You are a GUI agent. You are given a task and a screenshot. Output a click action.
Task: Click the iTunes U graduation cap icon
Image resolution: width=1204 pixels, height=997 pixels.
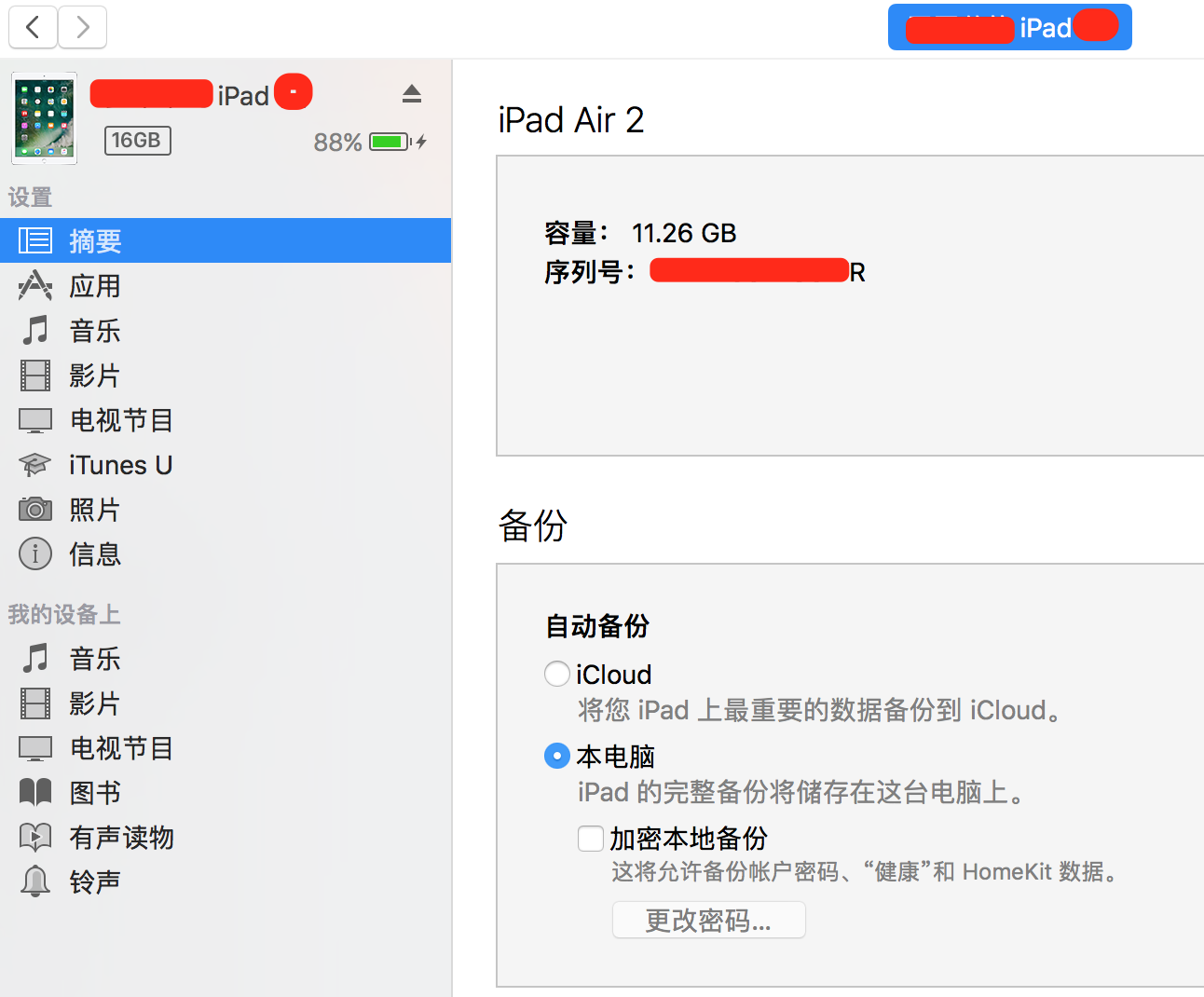point(35,464)
